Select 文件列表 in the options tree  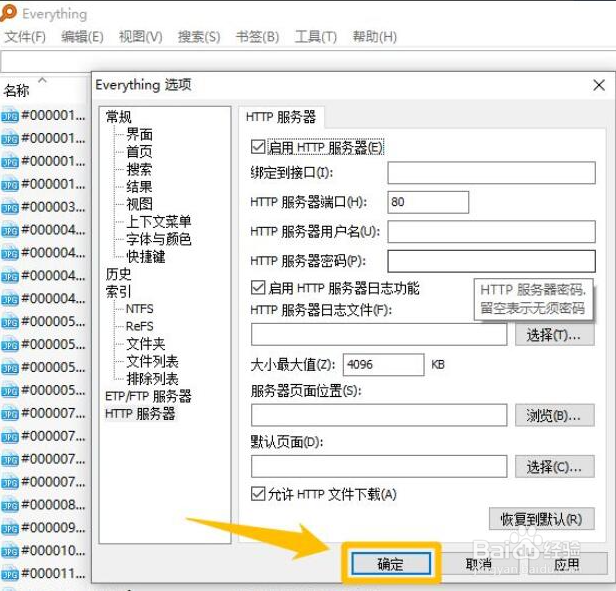152,361
